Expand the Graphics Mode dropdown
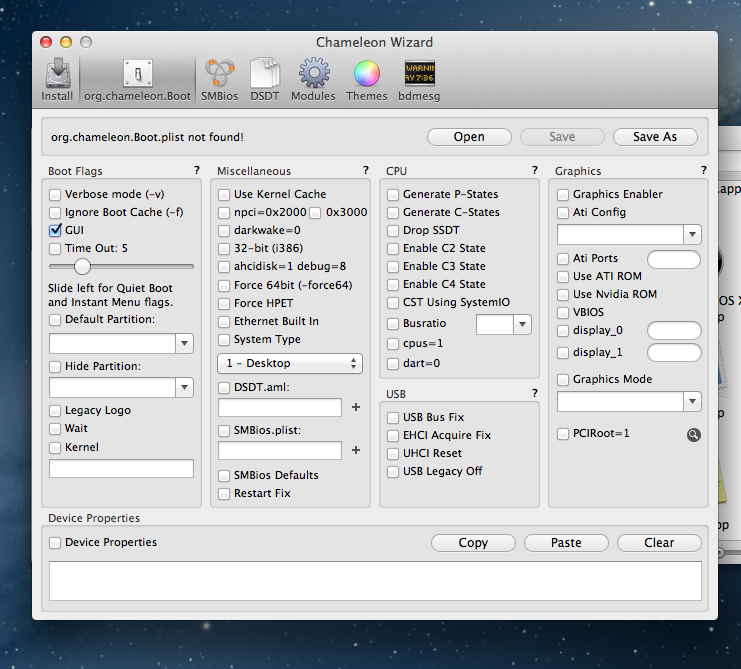The image size is (741, 669). 692,401
